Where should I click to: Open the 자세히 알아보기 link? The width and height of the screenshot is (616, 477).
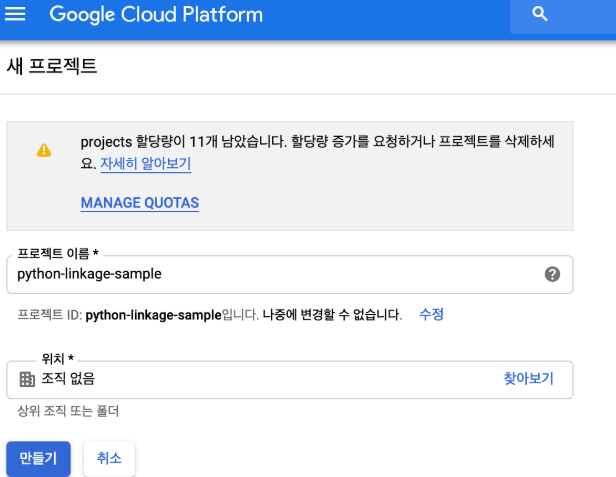(x=145, y=163)
